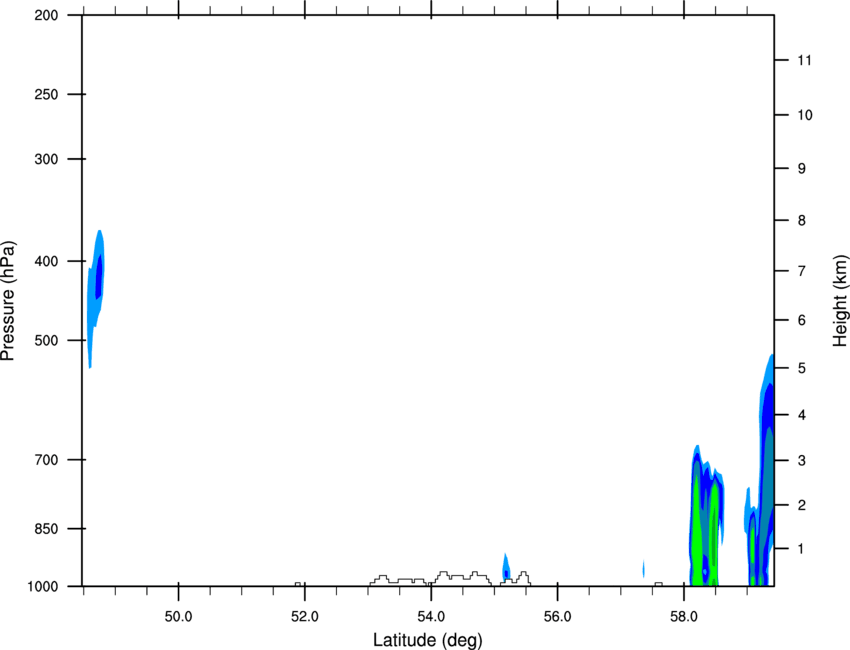Click the 1 km height label
This screenshot has width=850, height=650.
pos(802,549)
